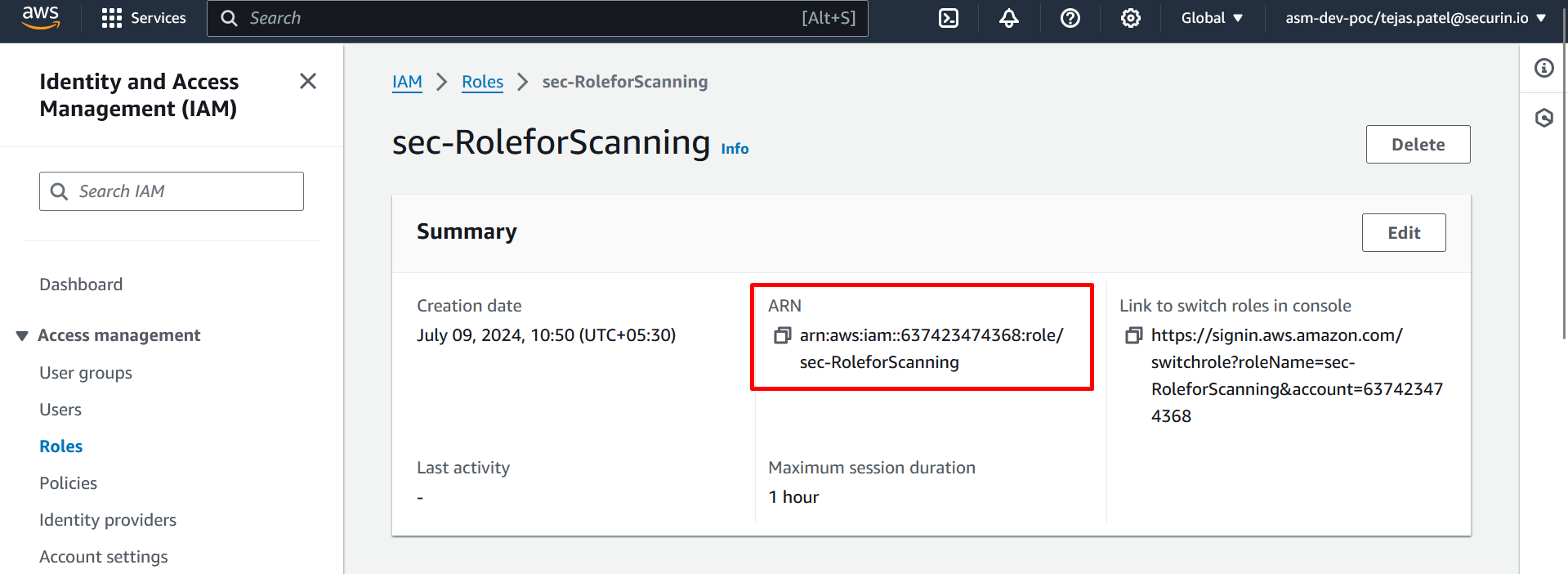Open the Services grid menu

point(144,18)
